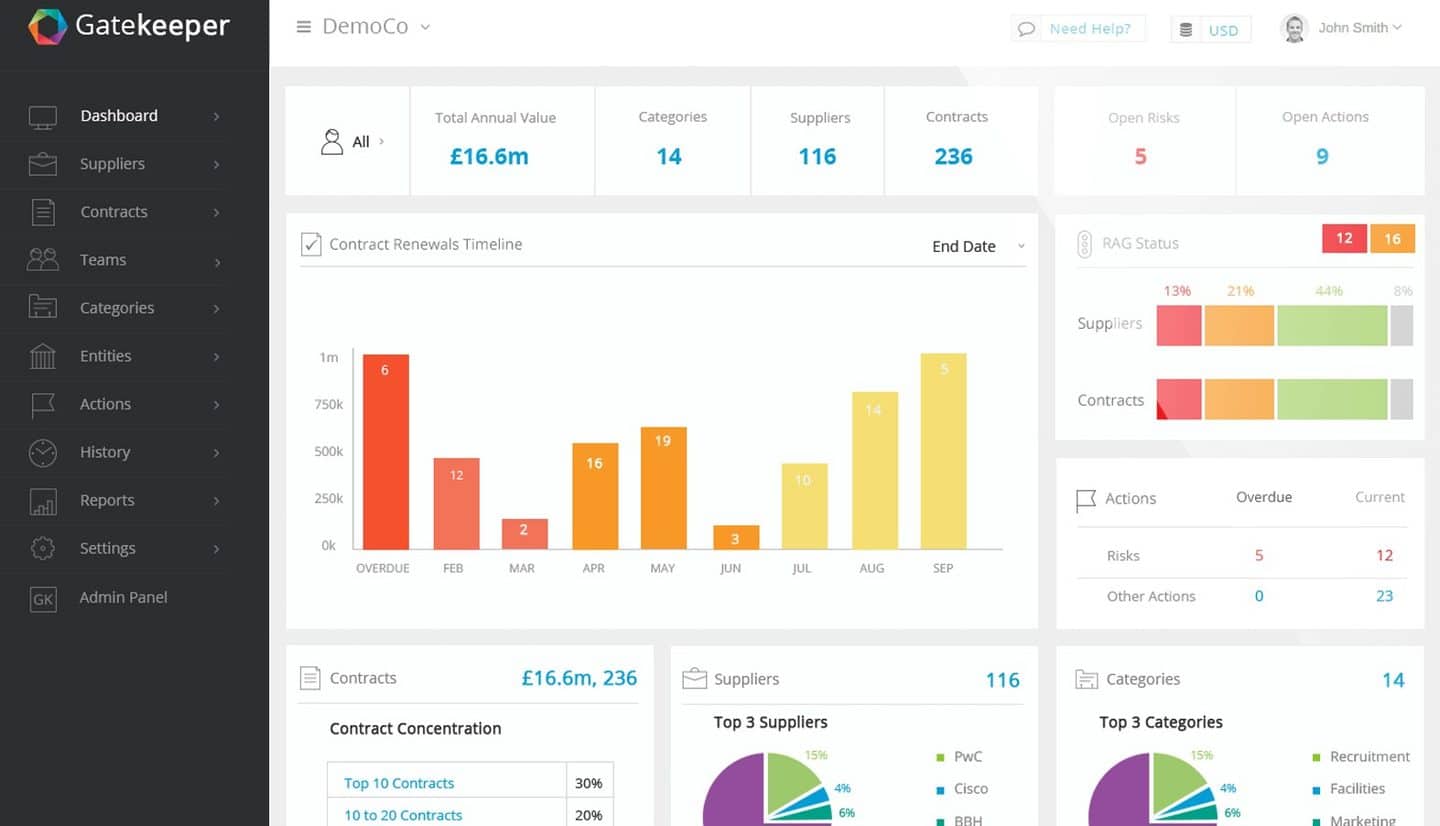Image resolution: width=1440 pixels, height=826 pixels.
Task: Click the Open Risks count 5
Action: (x=1140, y=156)
